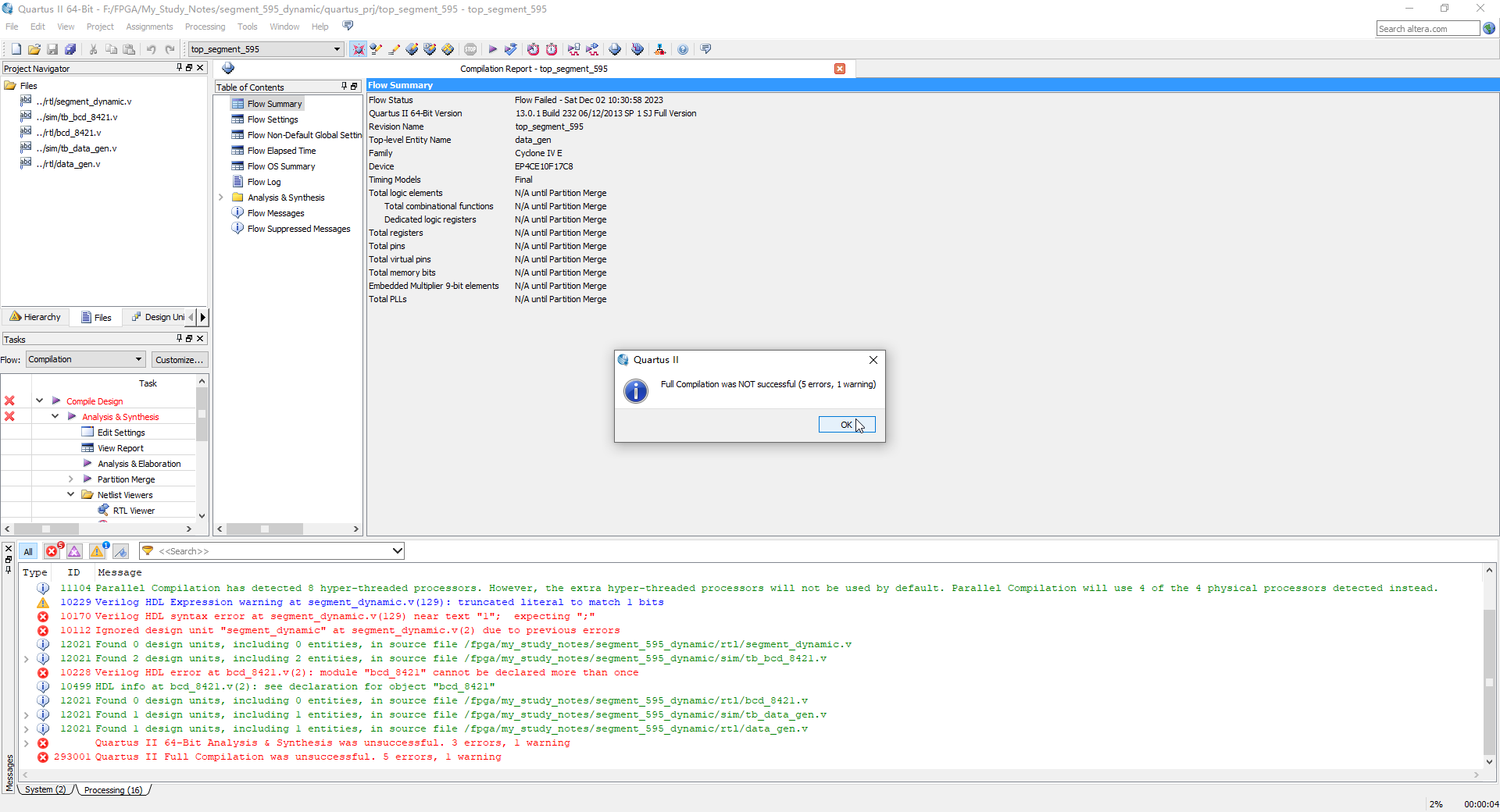Select Flow Settings in Table of Contents
Screen dimensions: 1500x812
(x=273, y=119)
